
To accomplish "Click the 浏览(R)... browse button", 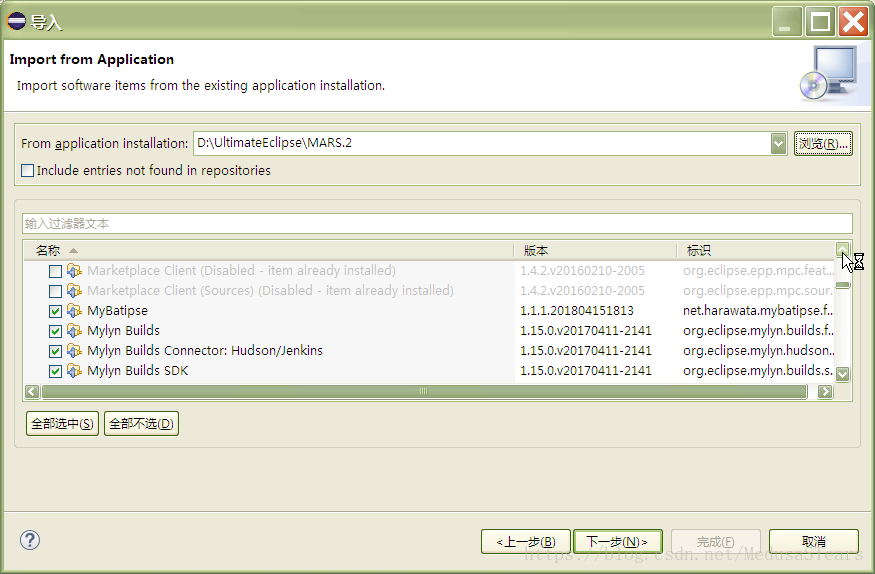I will click(x=823, y=144).
